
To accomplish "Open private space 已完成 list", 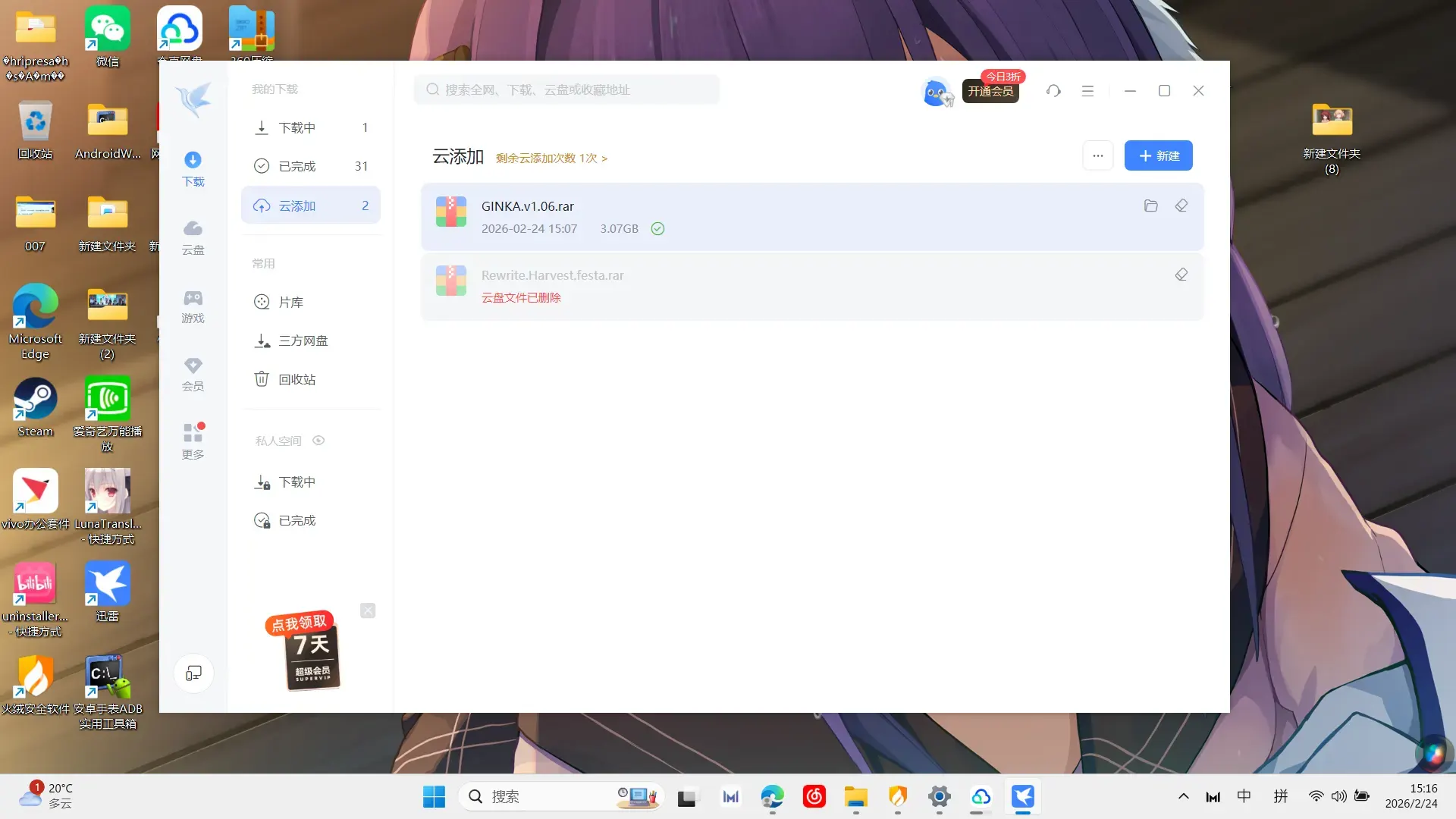I will tap(311, 521).
